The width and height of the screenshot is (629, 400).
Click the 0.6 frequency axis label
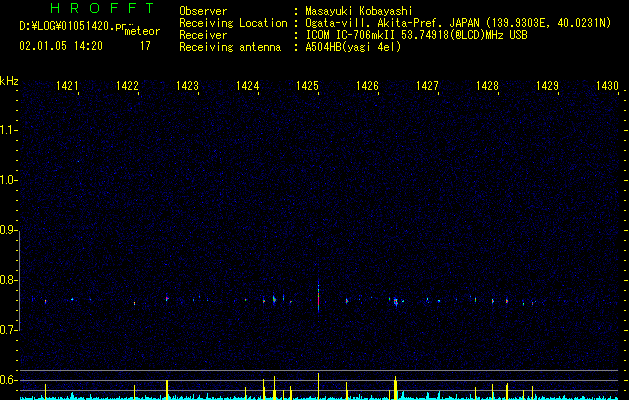[x=8, y=380]
